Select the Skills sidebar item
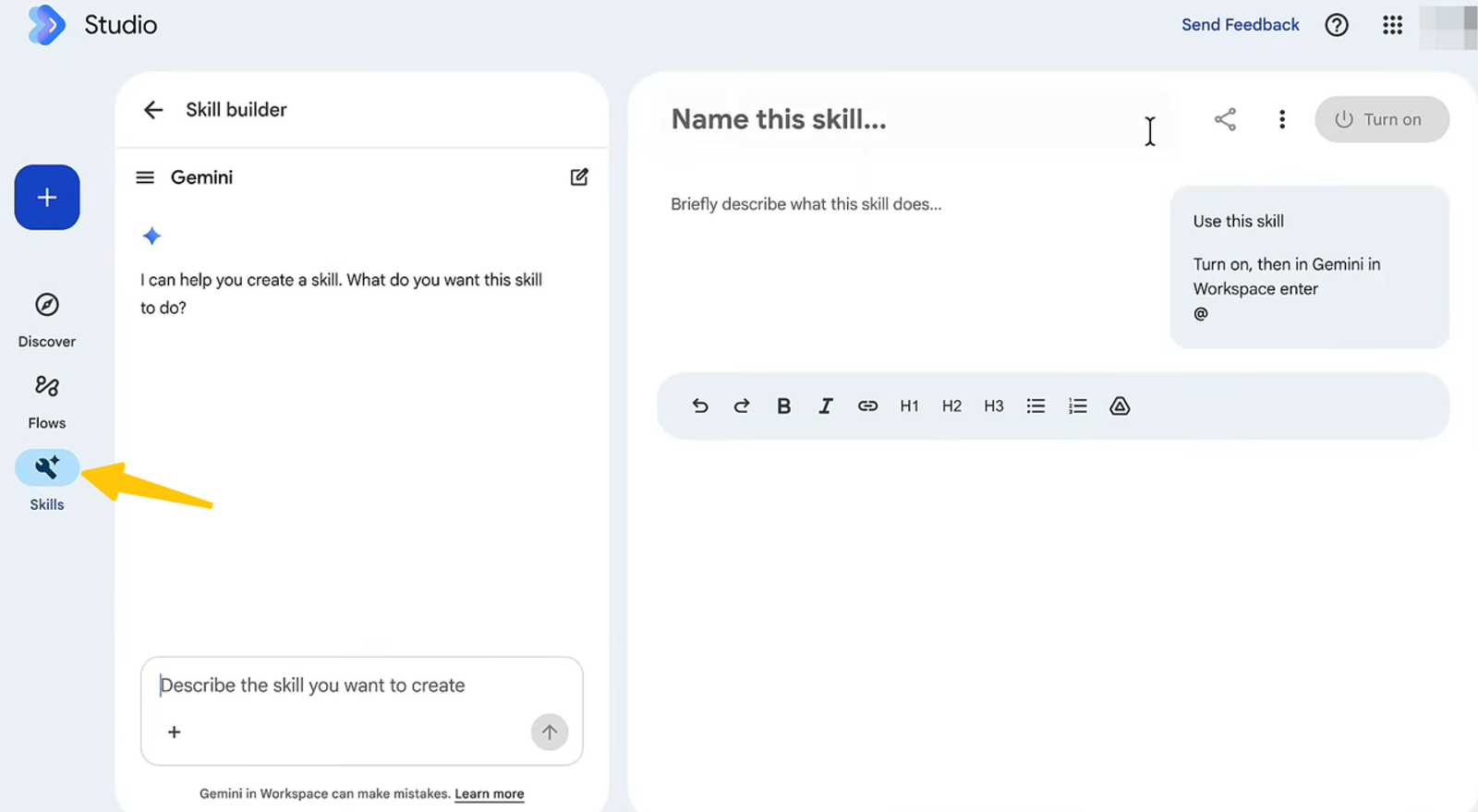 click(x=47, y=481)
